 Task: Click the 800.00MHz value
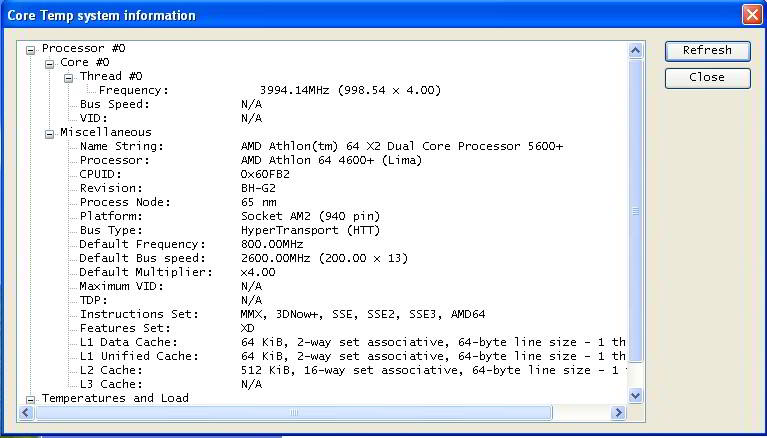point(272,244)
